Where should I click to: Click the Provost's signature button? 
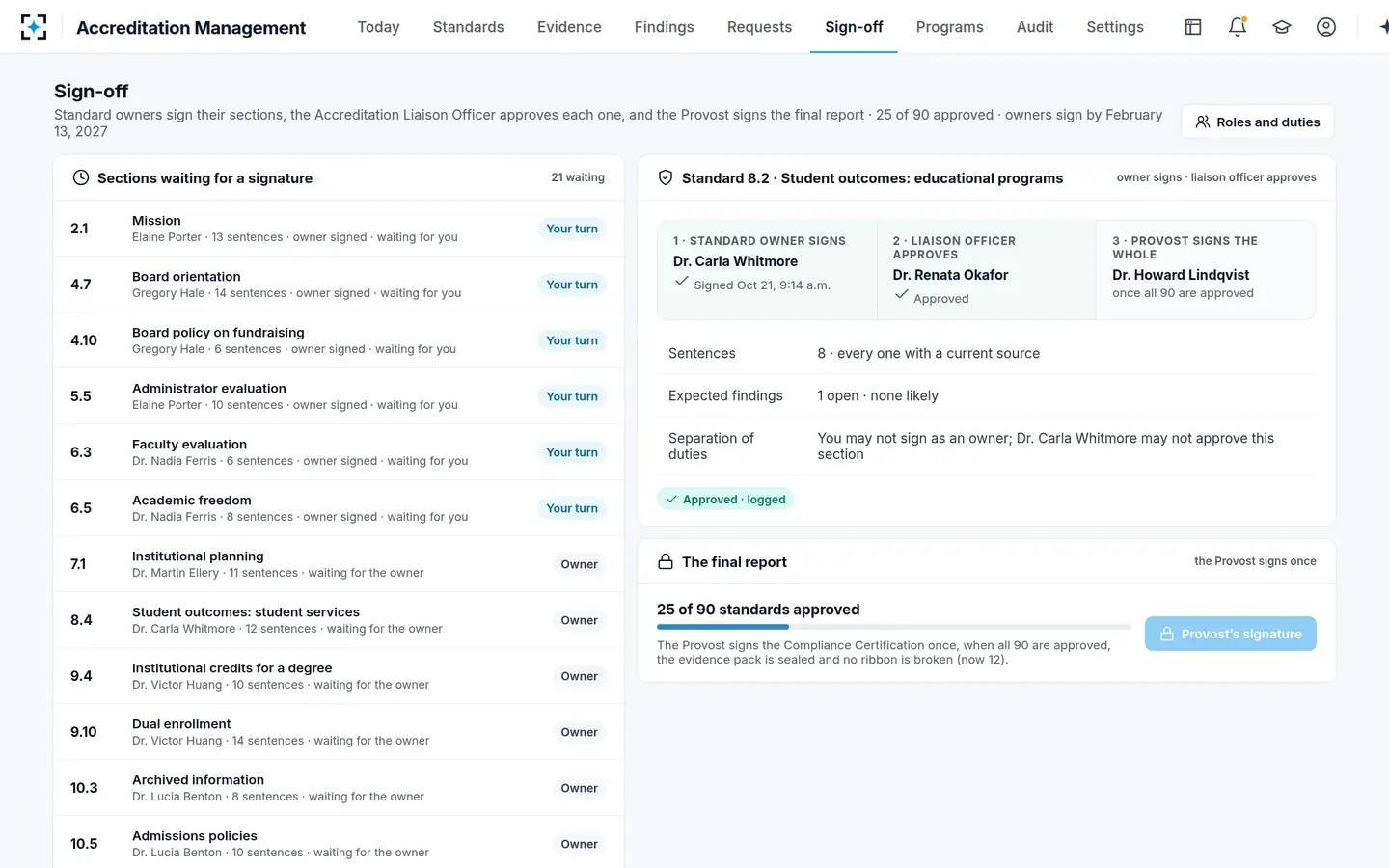tap(1231, 634)
